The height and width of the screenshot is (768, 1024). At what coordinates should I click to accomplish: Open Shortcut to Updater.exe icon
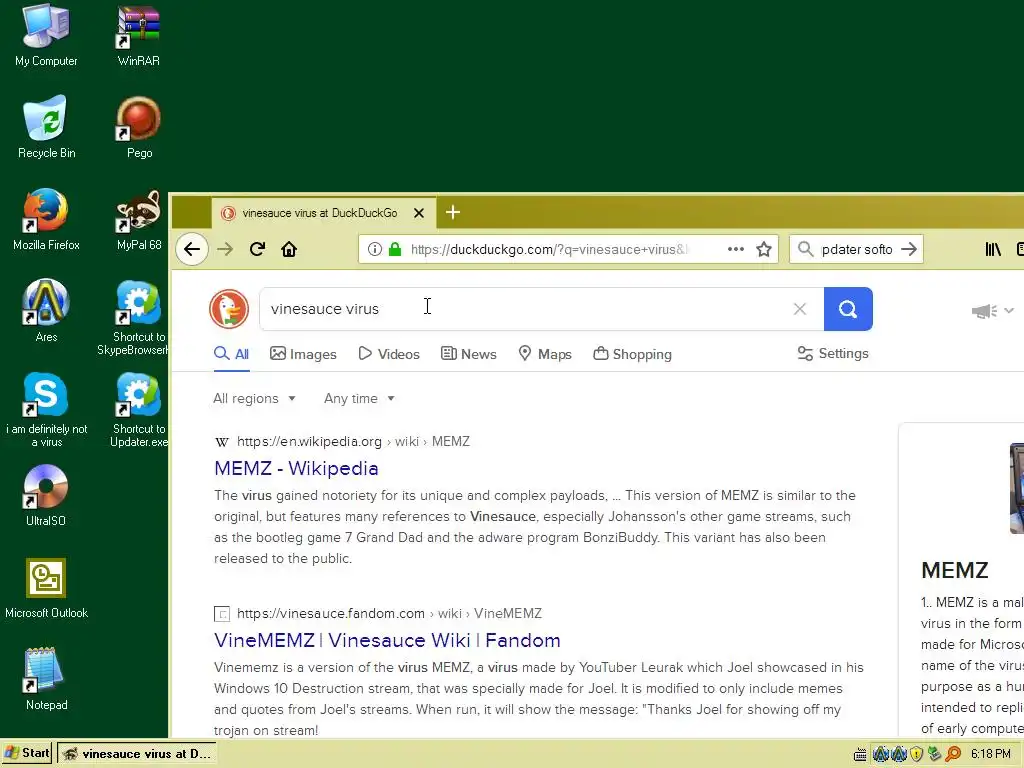click(138, 410)
